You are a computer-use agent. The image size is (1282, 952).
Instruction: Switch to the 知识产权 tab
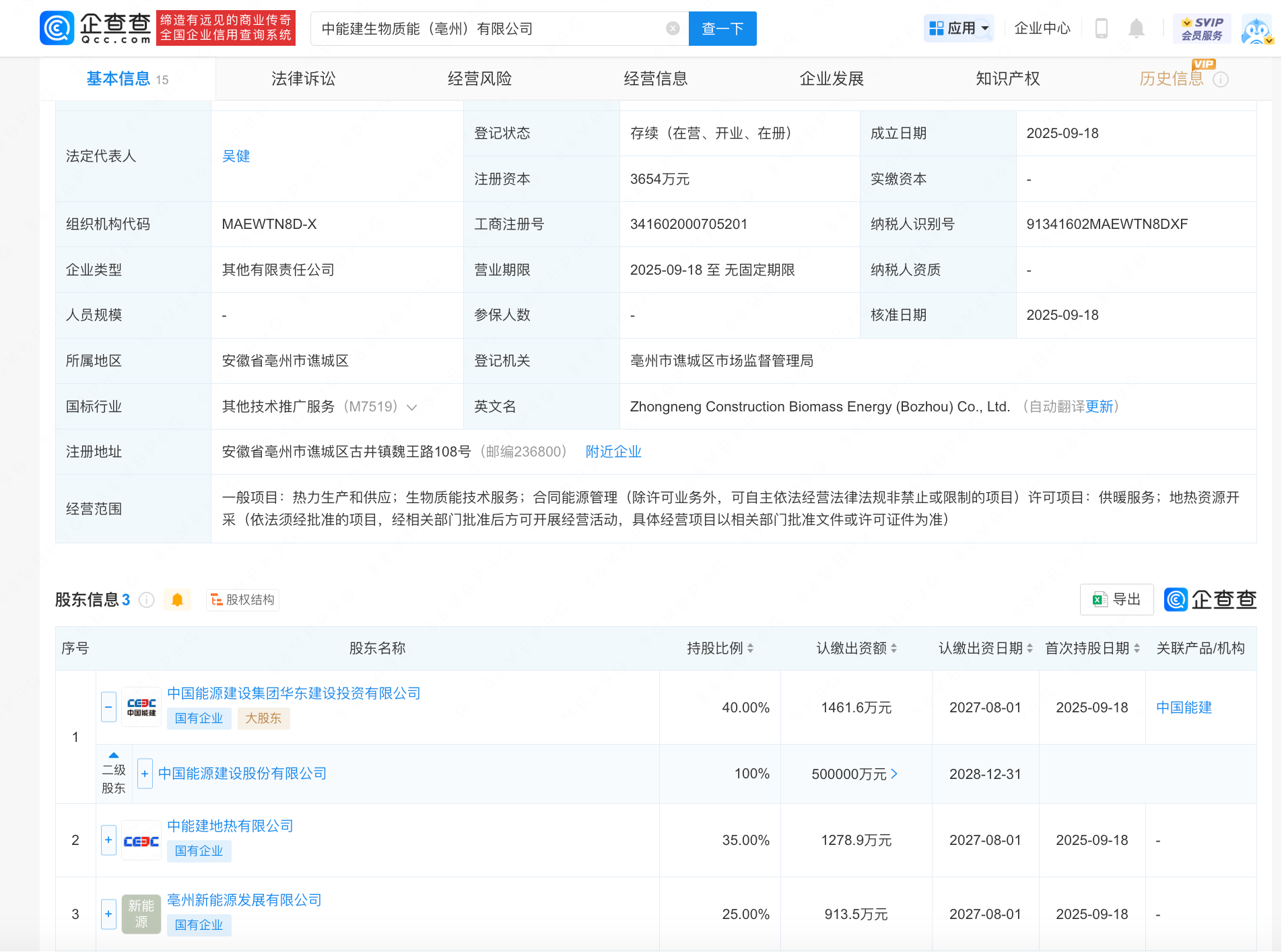click(1007, 79)
